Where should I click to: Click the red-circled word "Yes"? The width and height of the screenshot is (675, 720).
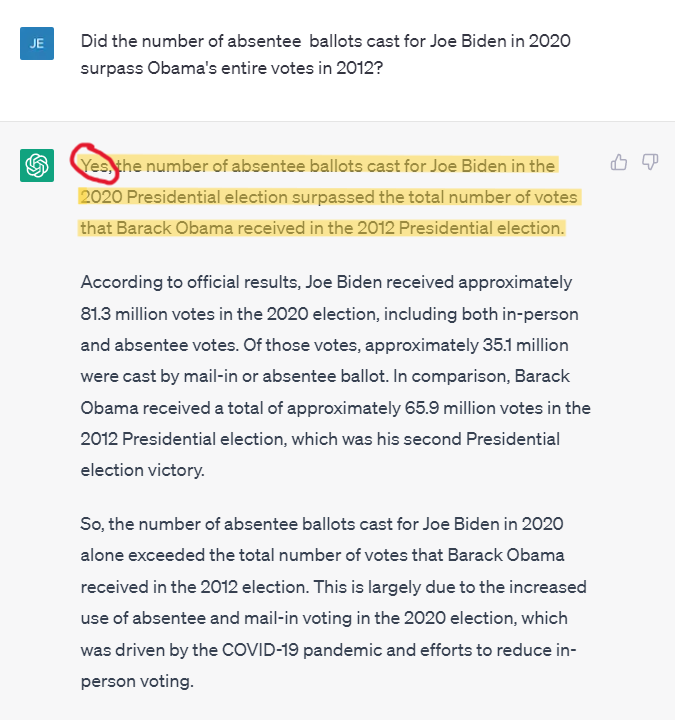96,165
